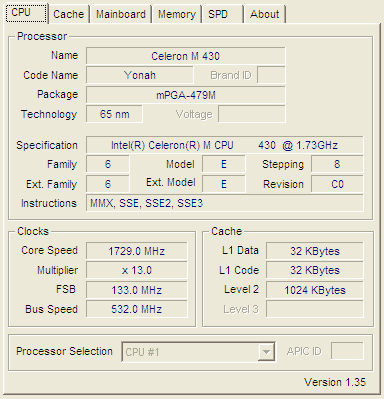Click the Instructions field MMX, SSE, SSE2, SSE3

tap(225, 203)
